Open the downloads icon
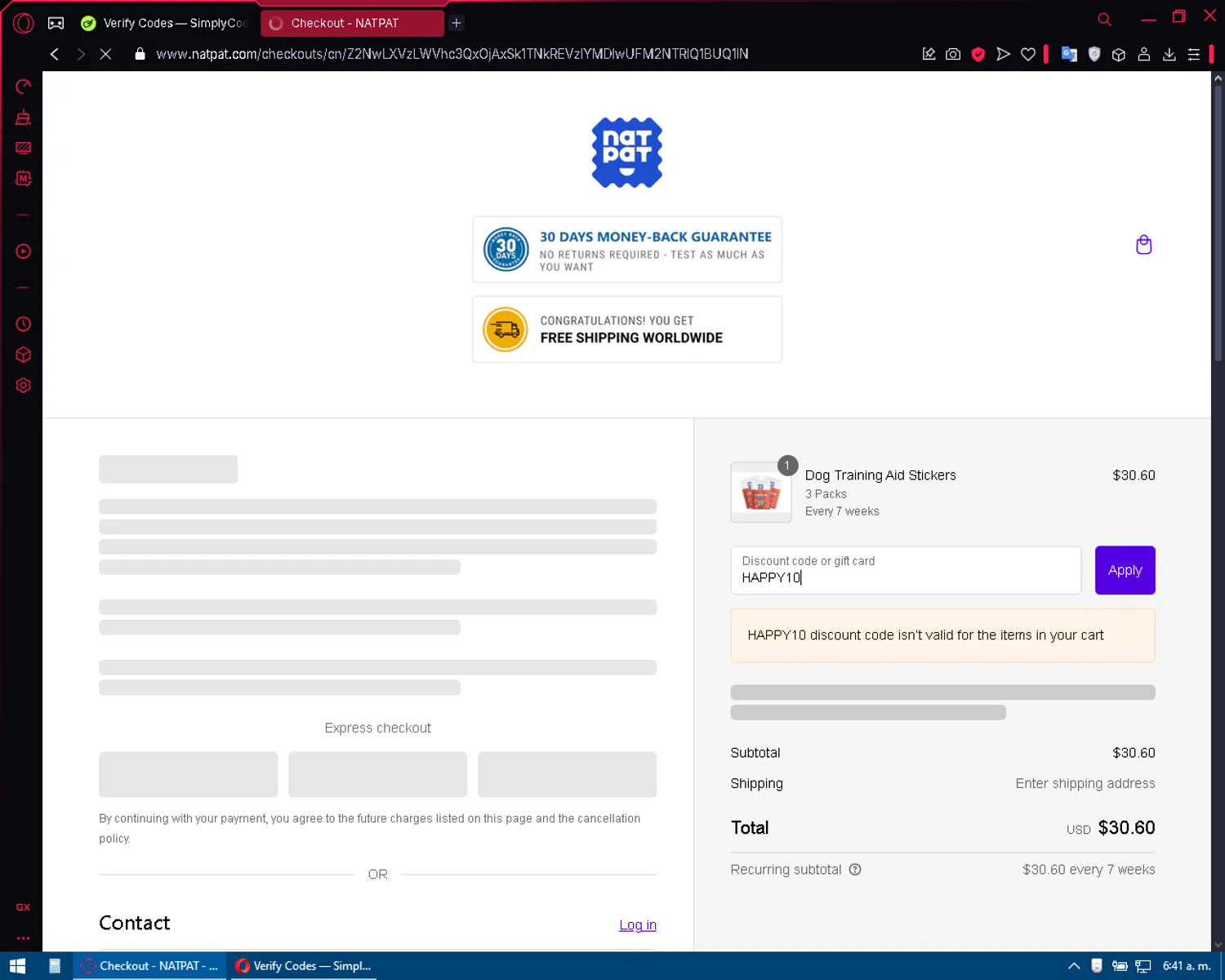The width and height of the screenshot is (1225, 980). pos(1169,54)
